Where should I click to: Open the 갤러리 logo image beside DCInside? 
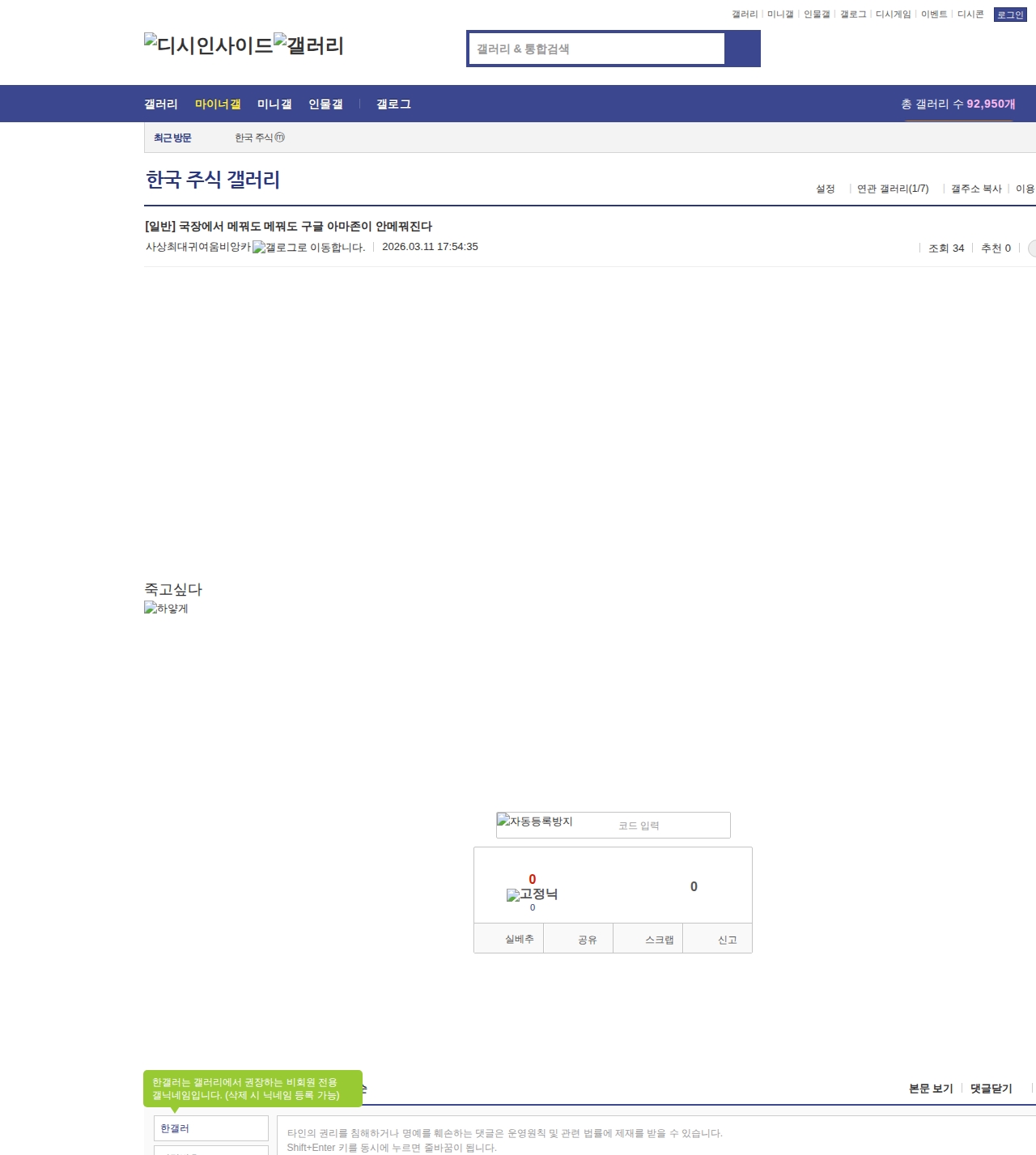pos(308,45)
